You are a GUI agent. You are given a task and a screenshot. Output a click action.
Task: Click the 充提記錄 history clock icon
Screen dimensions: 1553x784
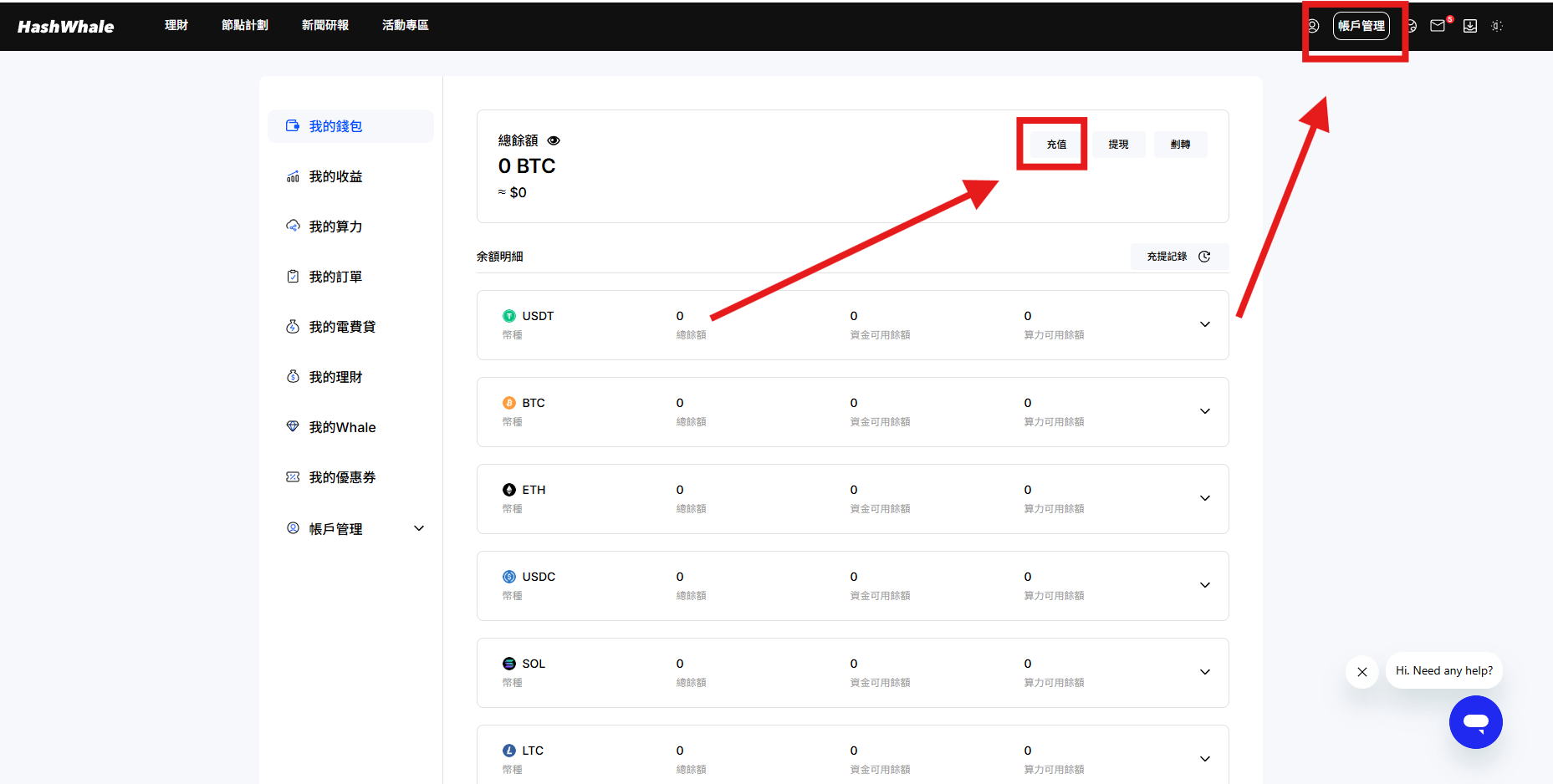point(1204,257)
